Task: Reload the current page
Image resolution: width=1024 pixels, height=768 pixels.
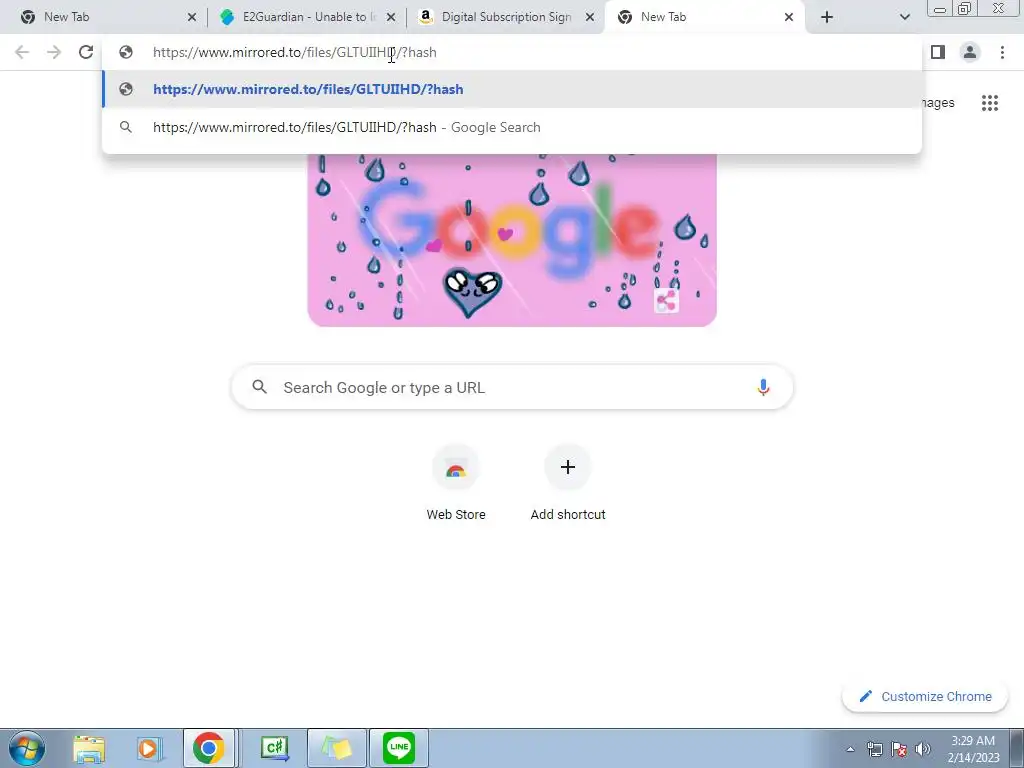Action: click(86, 52)
